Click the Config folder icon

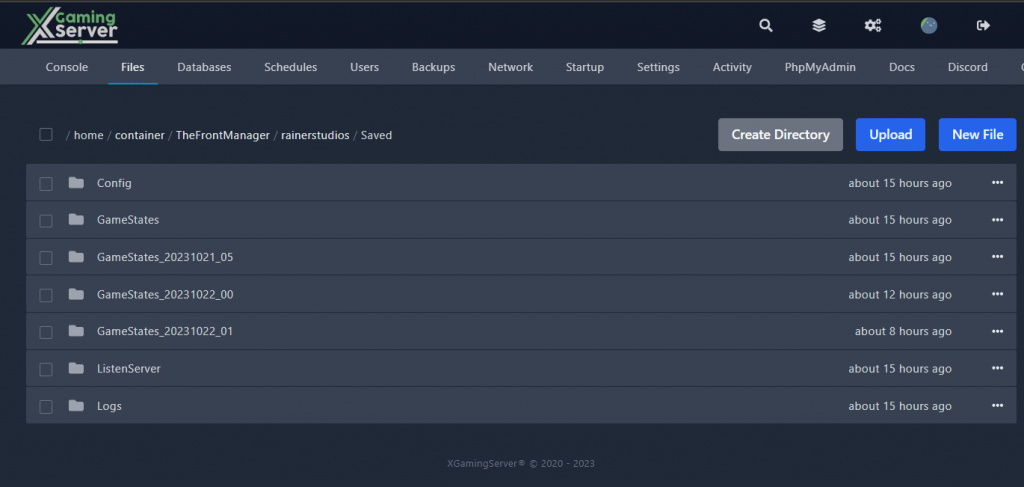76,183
